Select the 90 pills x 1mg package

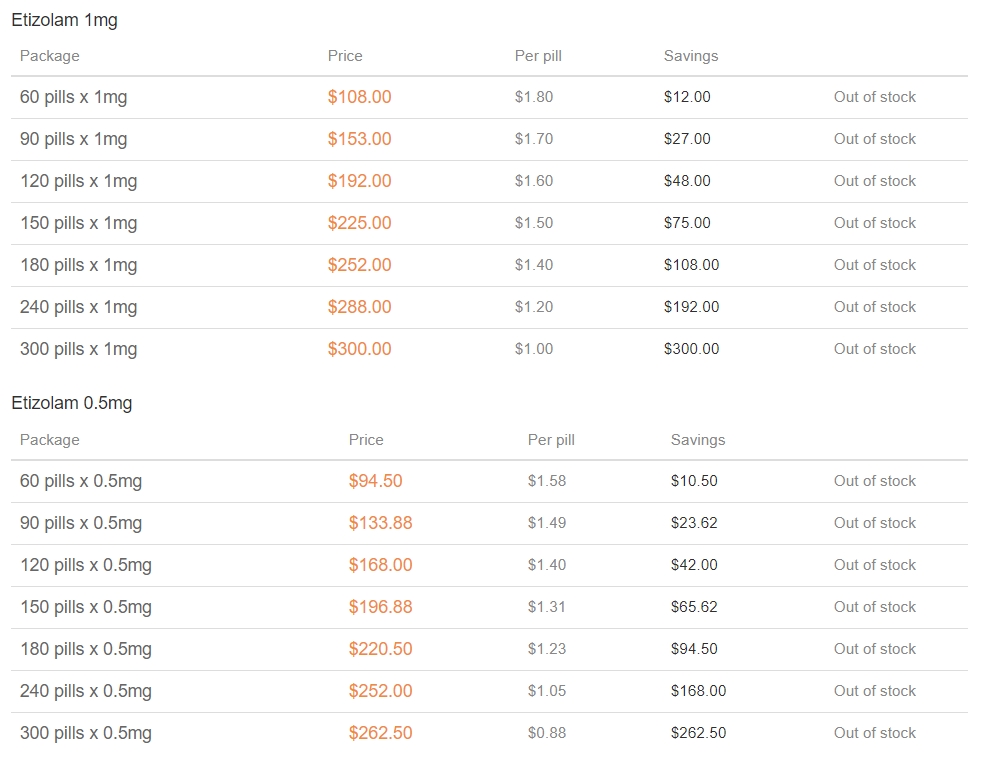coord(73,139)
